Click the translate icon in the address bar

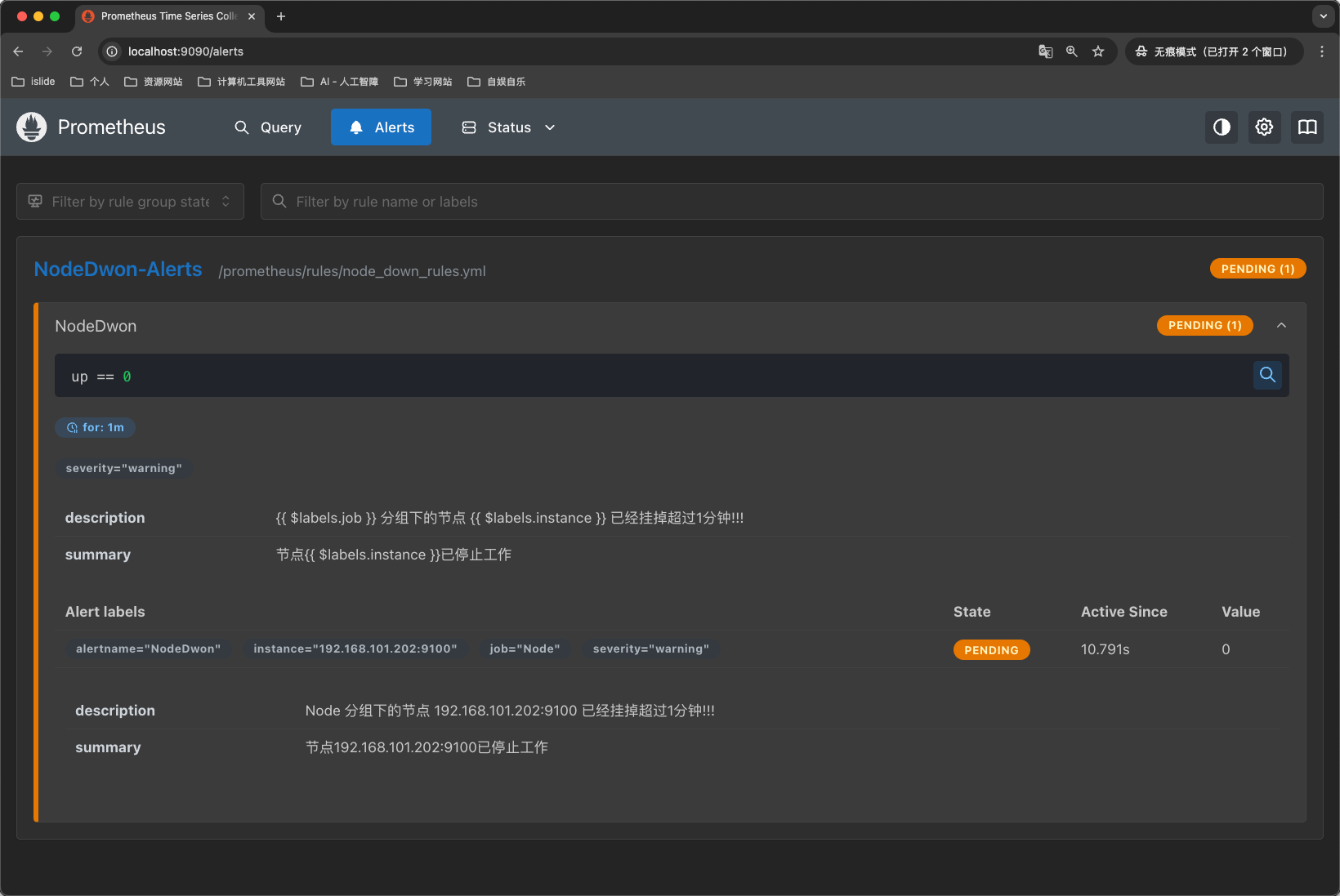pos(1045,51)
